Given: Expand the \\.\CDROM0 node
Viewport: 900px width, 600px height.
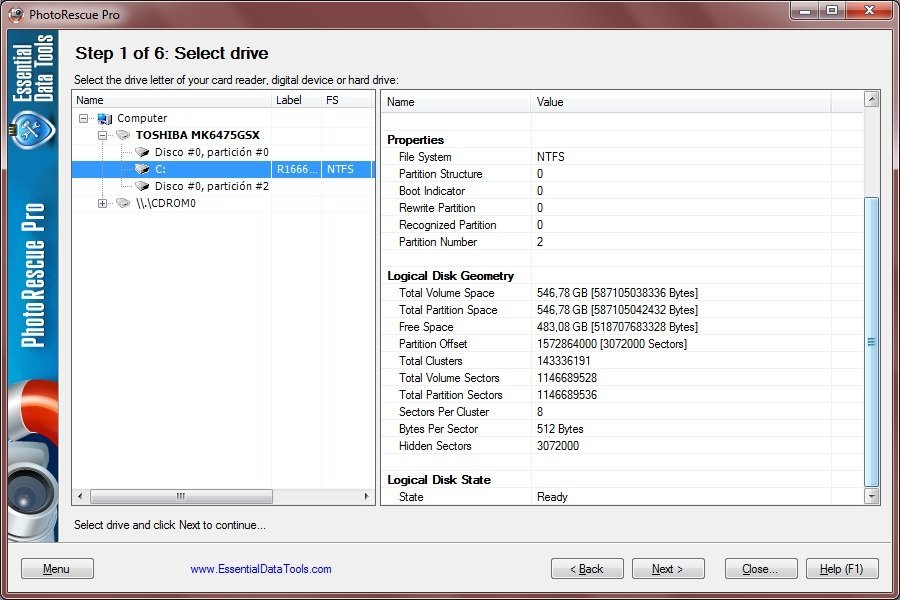Looking at the screenshot, I should (102, 203).
